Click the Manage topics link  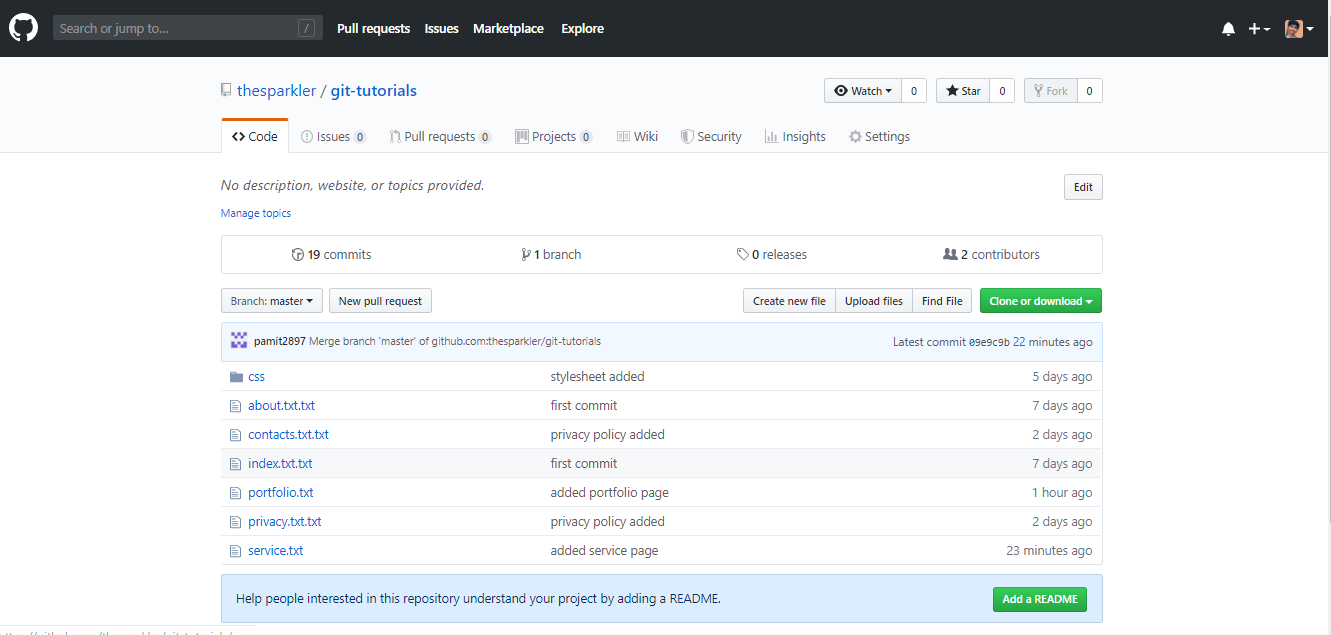(256, 213)
